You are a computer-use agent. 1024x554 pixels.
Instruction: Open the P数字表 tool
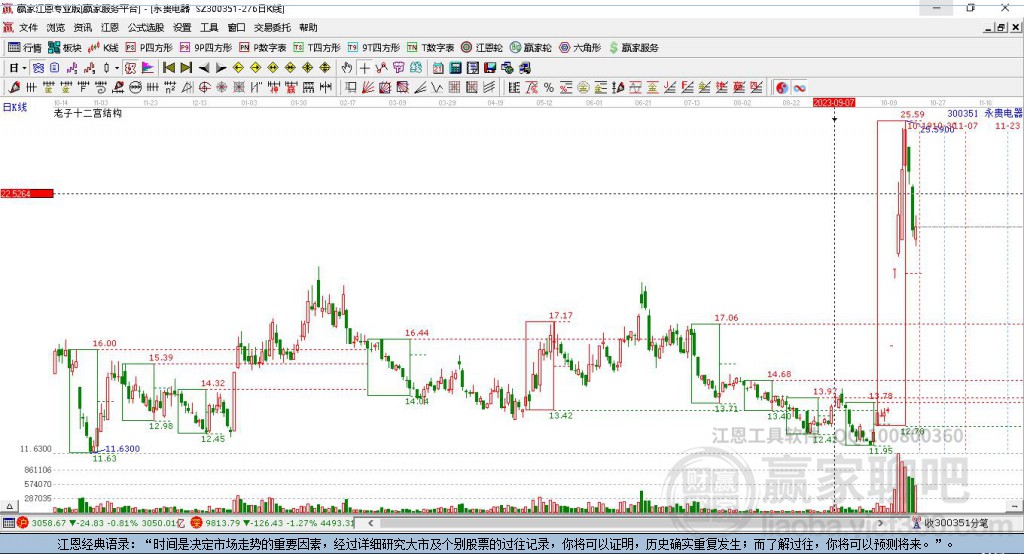pos(263,48)
